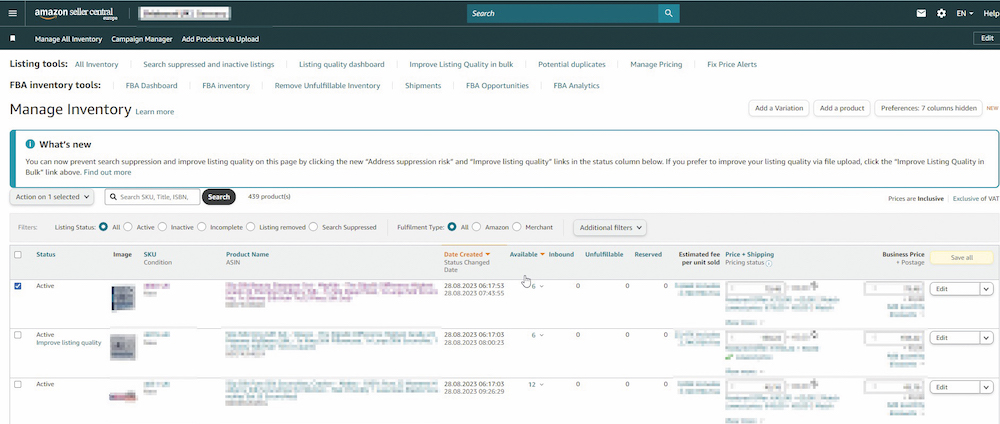Check the third row with 12 available
This screenshot has height=424, width=1000.
[x=18, y=384]
